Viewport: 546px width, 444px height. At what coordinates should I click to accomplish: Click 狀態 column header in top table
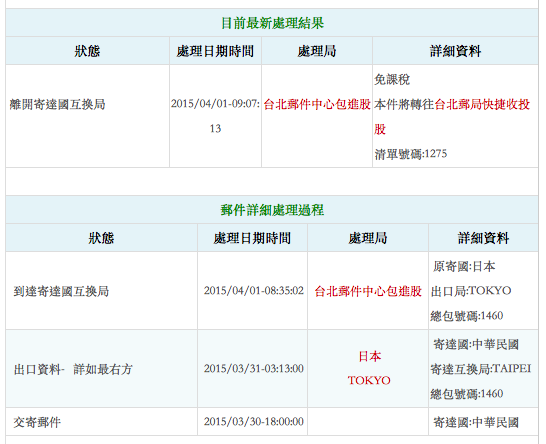(x=87, y=51)
